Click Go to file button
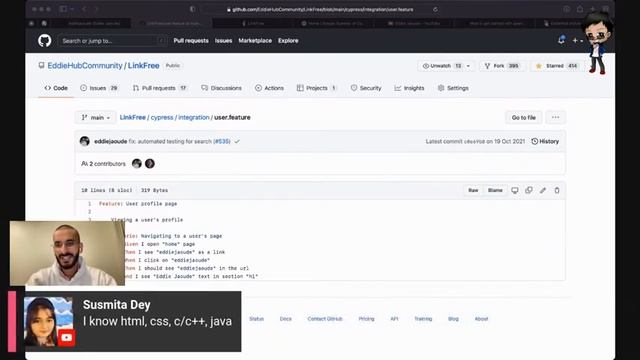 [524, 118]
